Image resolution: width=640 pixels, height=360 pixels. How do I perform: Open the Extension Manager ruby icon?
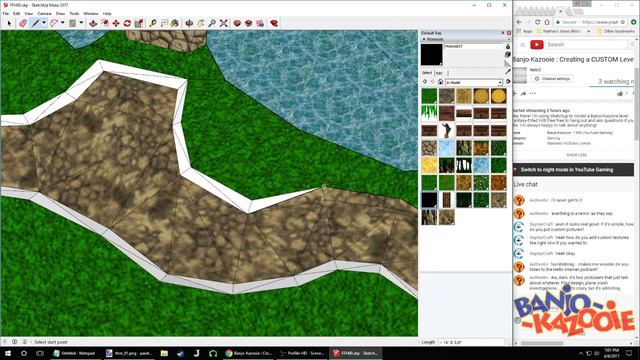tap(274, 23)
